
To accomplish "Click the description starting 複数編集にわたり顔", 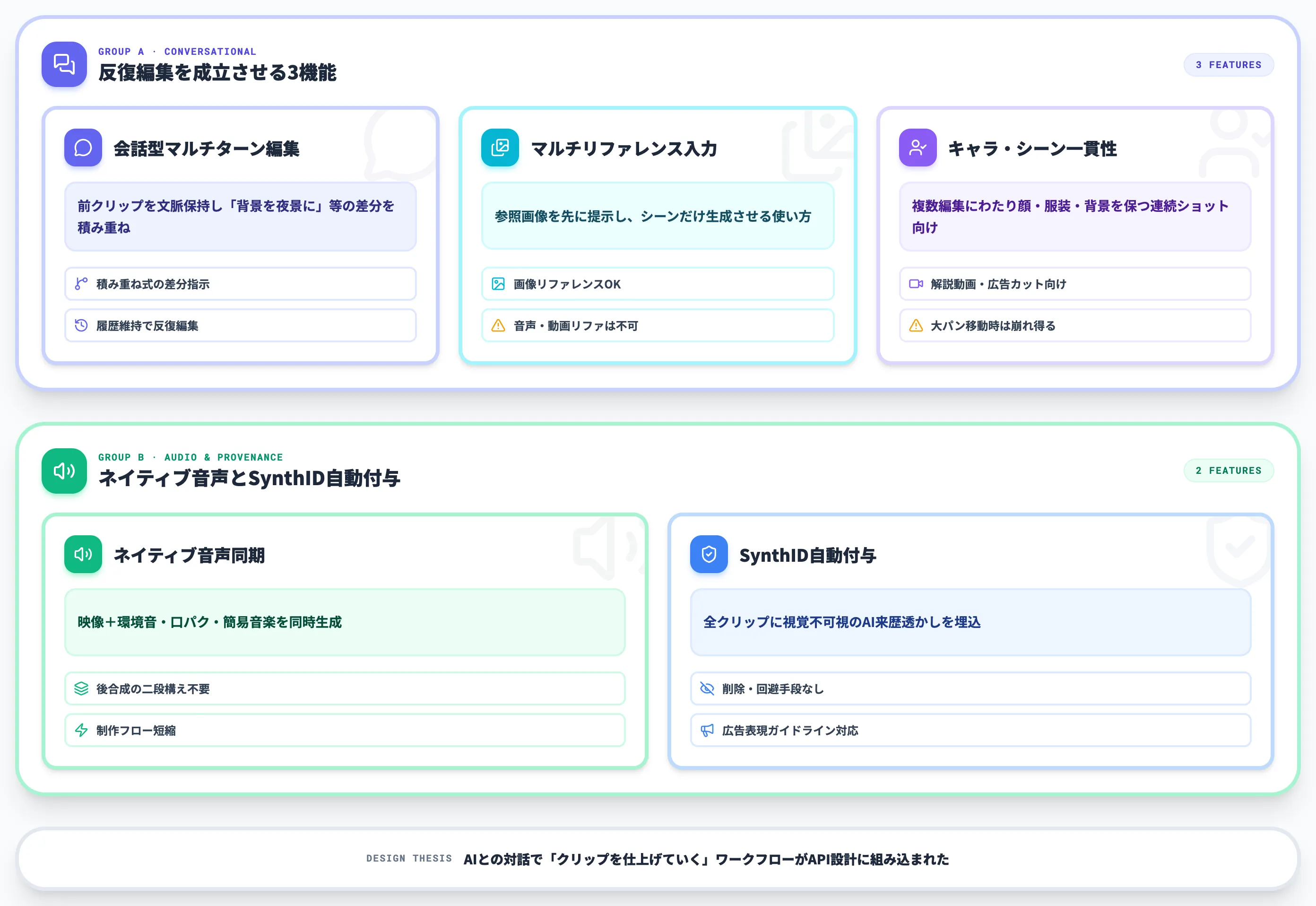I will 1070,216.
